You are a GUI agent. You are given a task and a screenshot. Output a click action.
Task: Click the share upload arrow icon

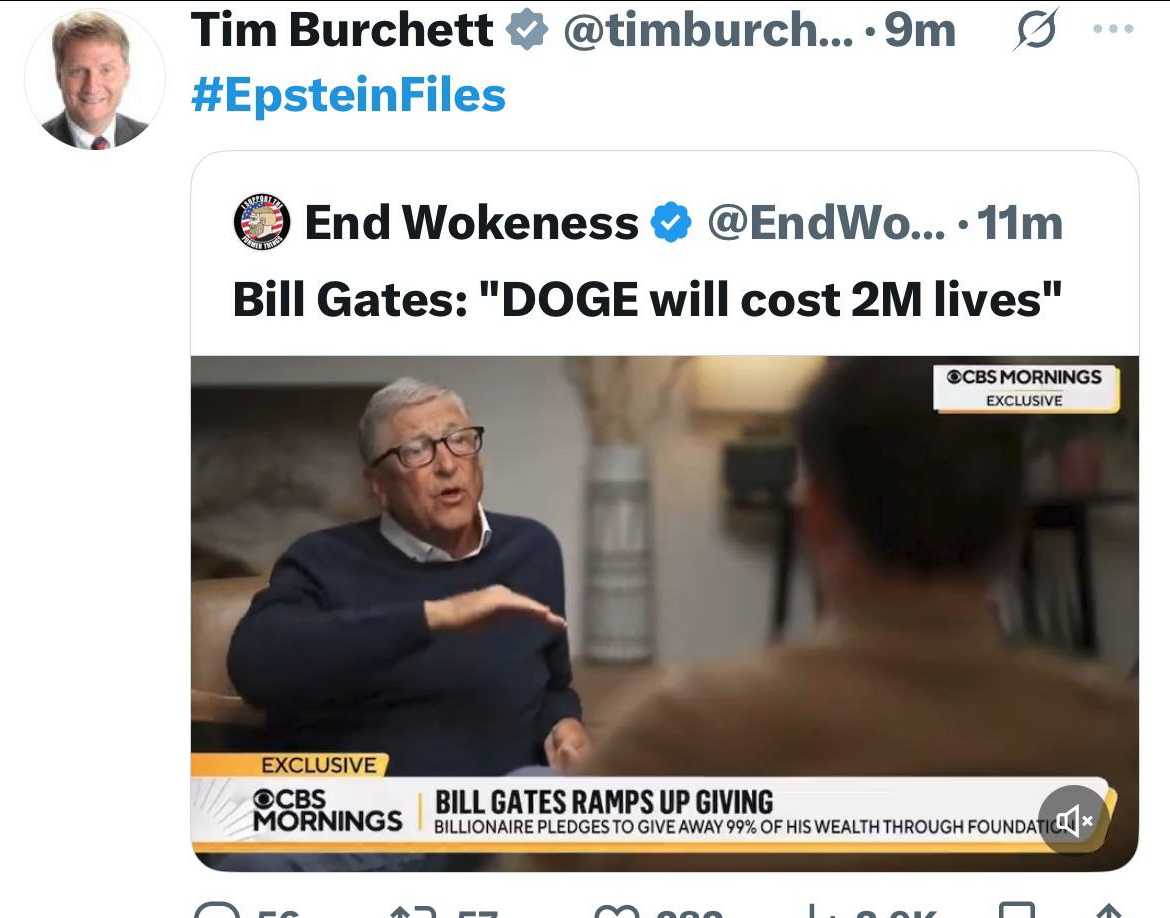pyautogui.click(x=1110, y=911)
